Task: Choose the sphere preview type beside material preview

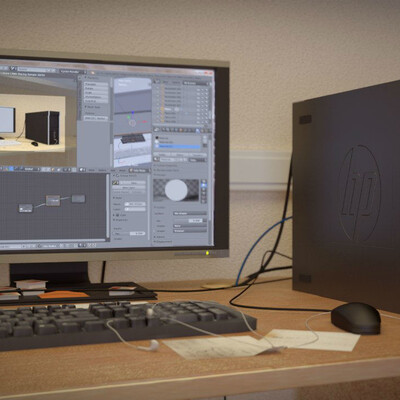Action: (x=204, y=185)
